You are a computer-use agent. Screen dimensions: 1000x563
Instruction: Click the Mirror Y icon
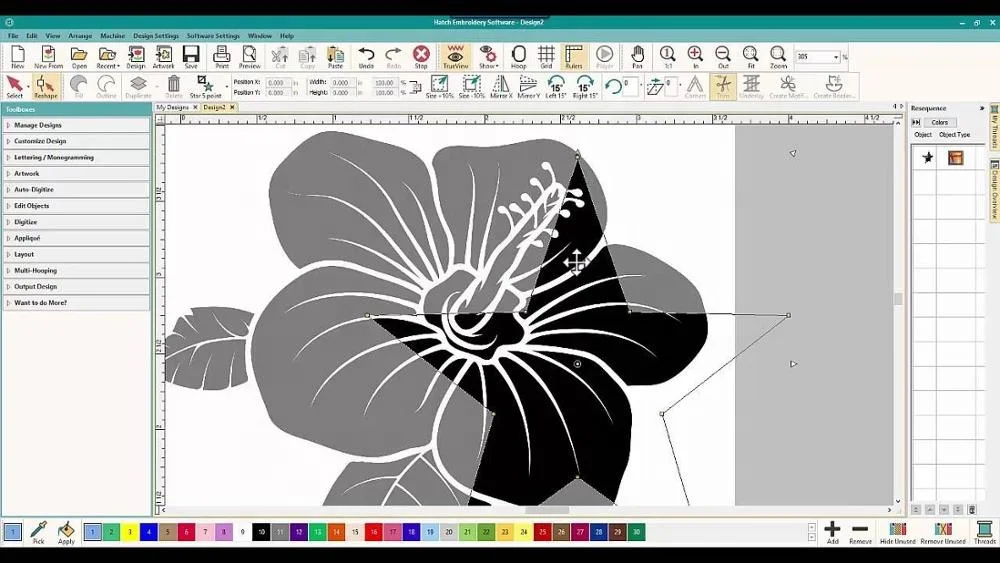(x=527, y=86)
